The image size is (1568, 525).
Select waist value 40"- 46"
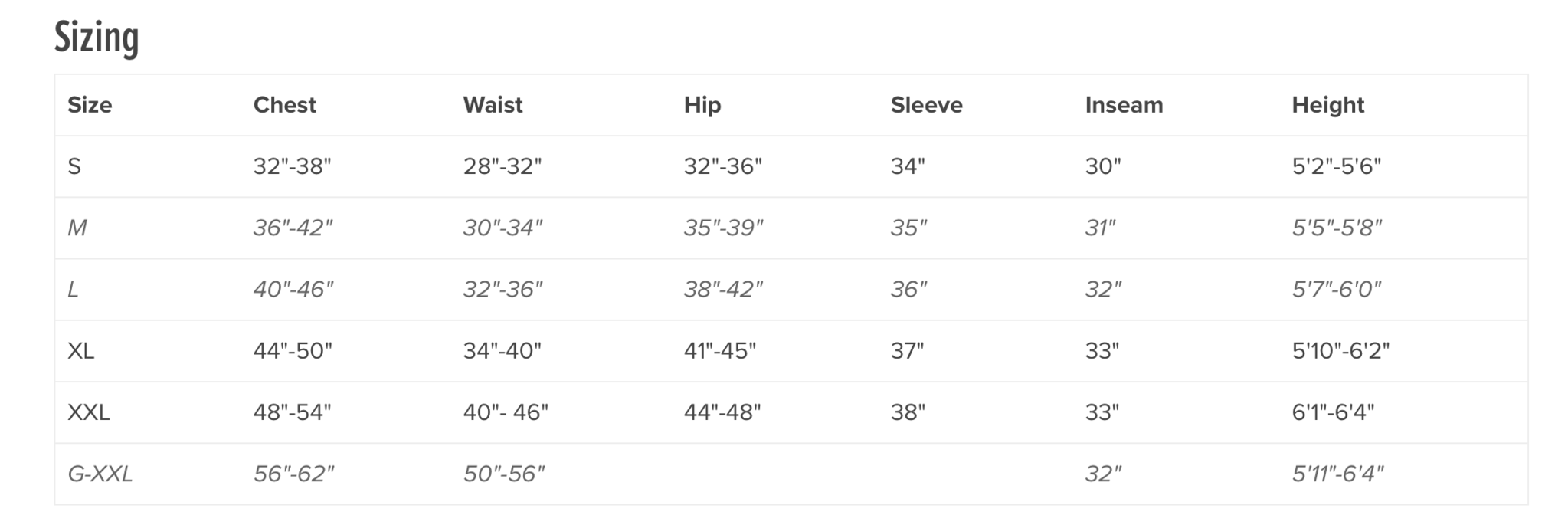[x=506, y=412]
